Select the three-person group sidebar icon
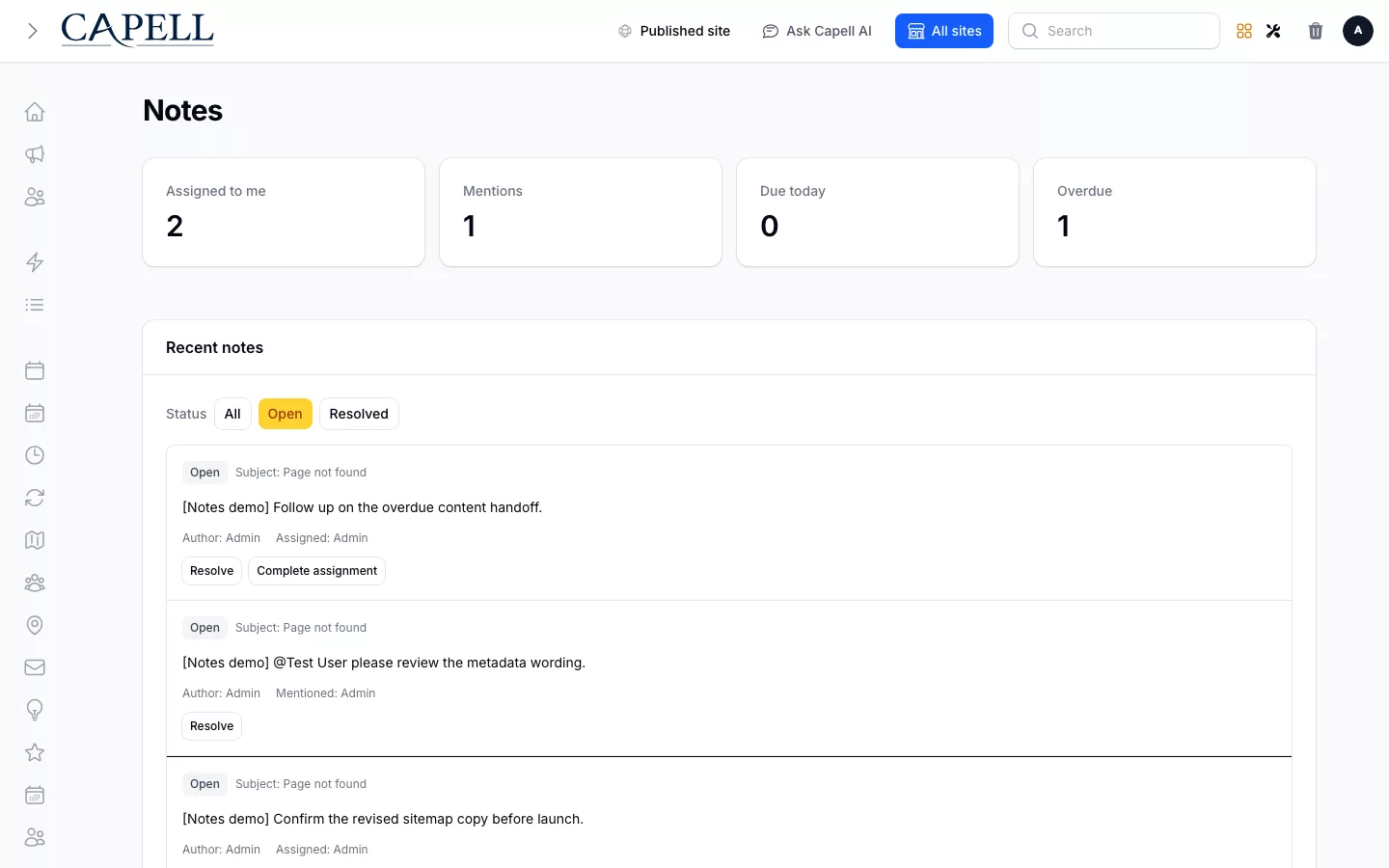This screenshot has width=1389, height=868. click(35, 583)
